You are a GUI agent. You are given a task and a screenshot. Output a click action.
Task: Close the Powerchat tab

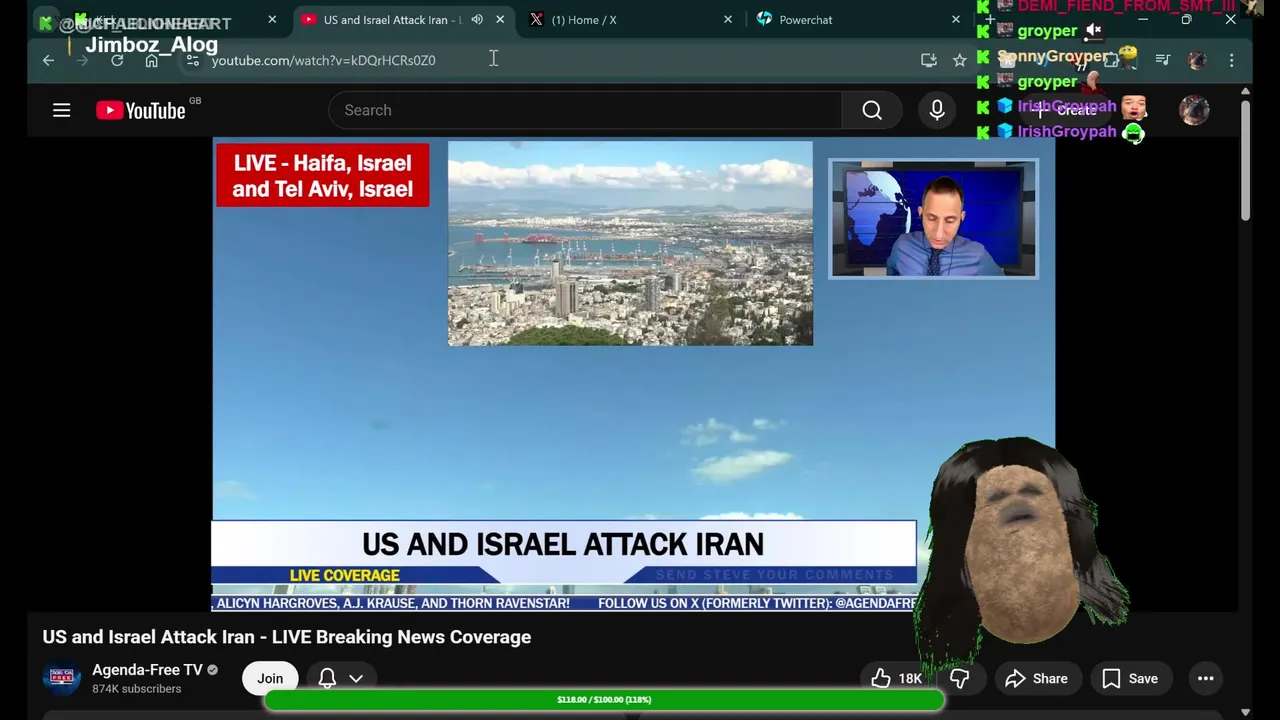tap(956, 19)
